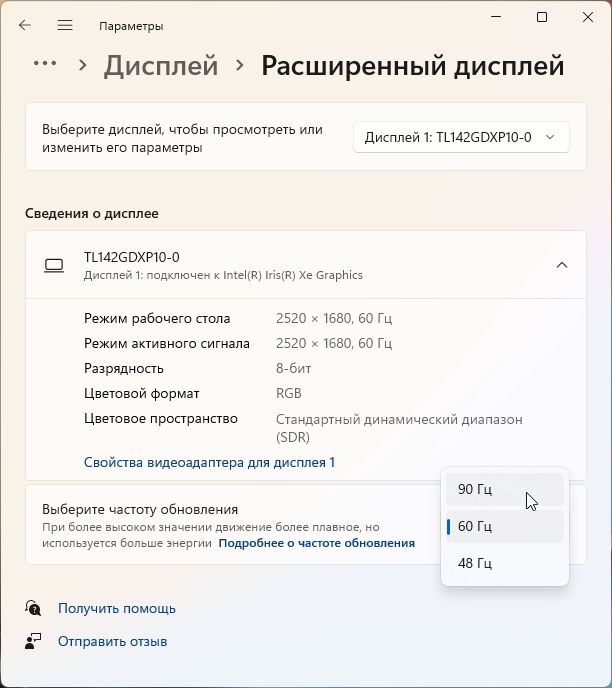The height and width of the screenshot is (688, 612).
Task: Open Подробнее о частоте обновления link
Action: click(x=316, y=543)
